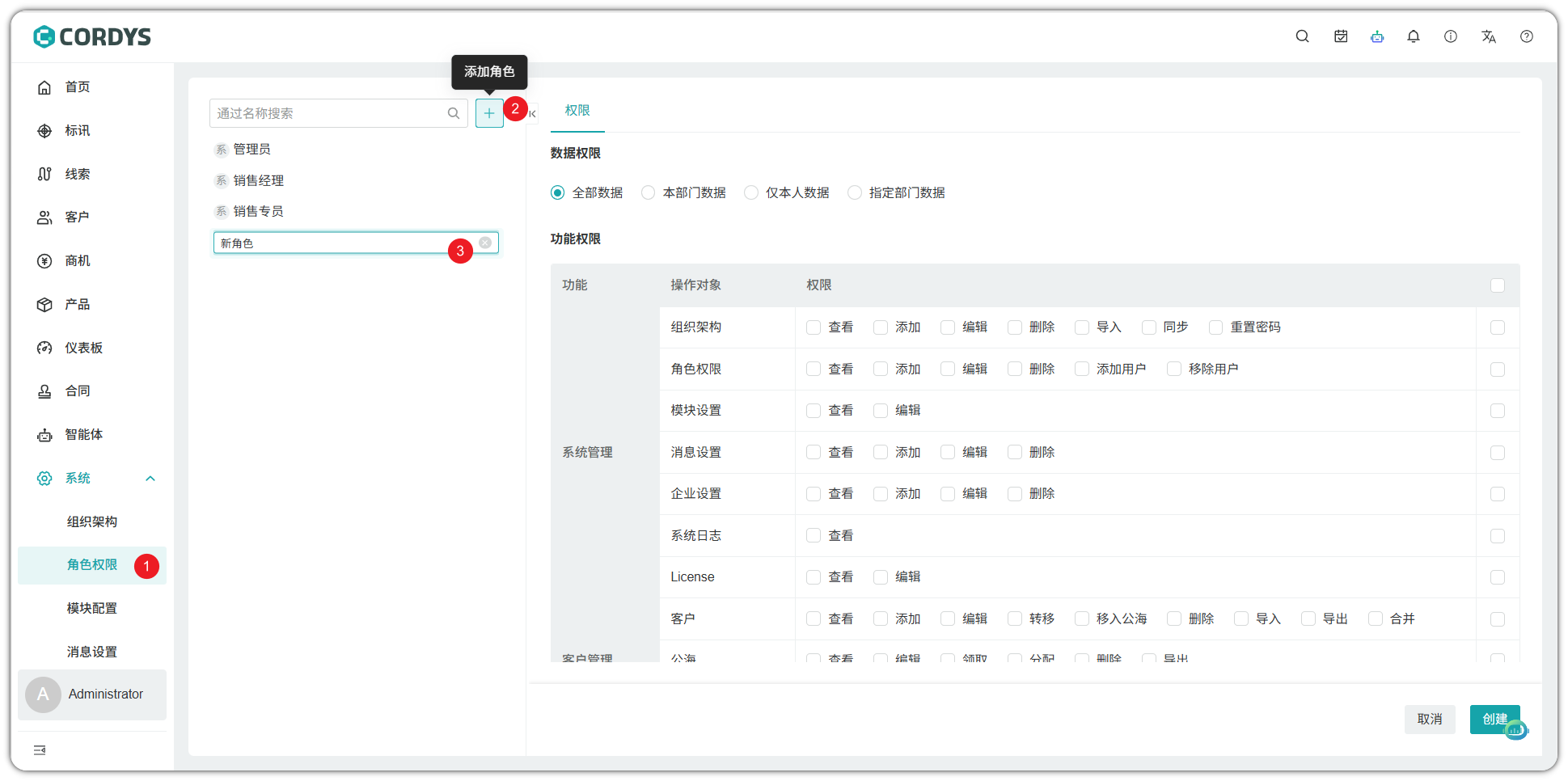1568x781 pixels.
Task: Switch language via translate icon
Action: (x=1488, y=36)
